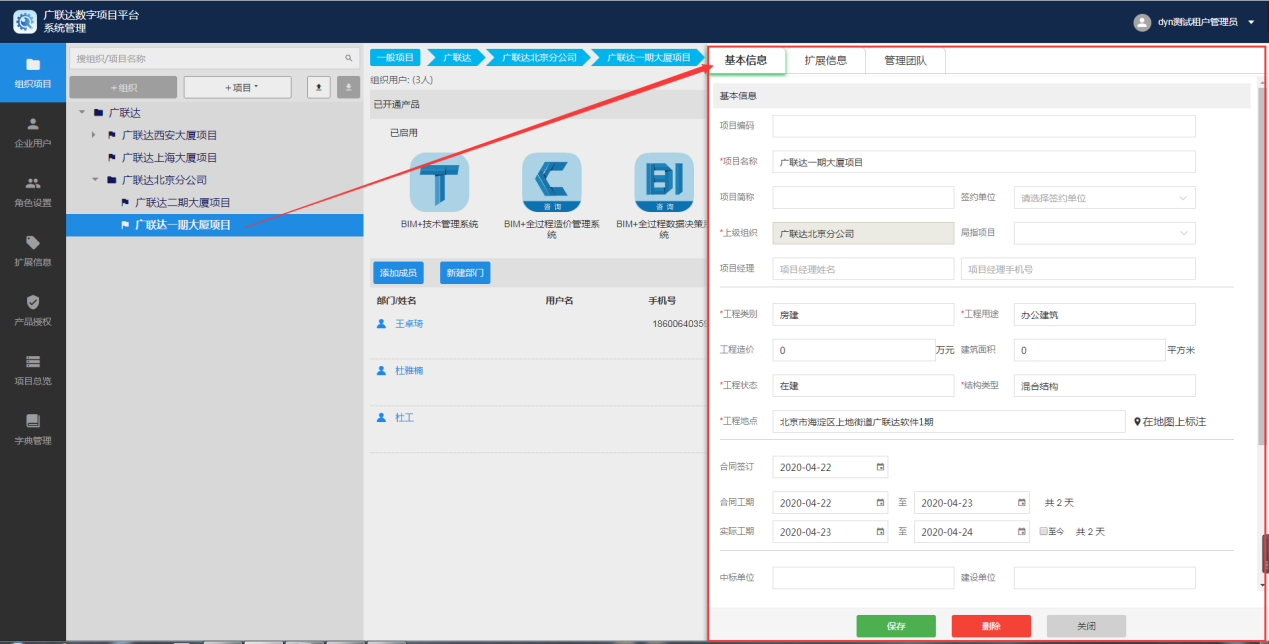The width and height of the screenshot is (1269, 644).
Task: Open 扩展信息 in the left sidebar
Action: tap(33, 251)
